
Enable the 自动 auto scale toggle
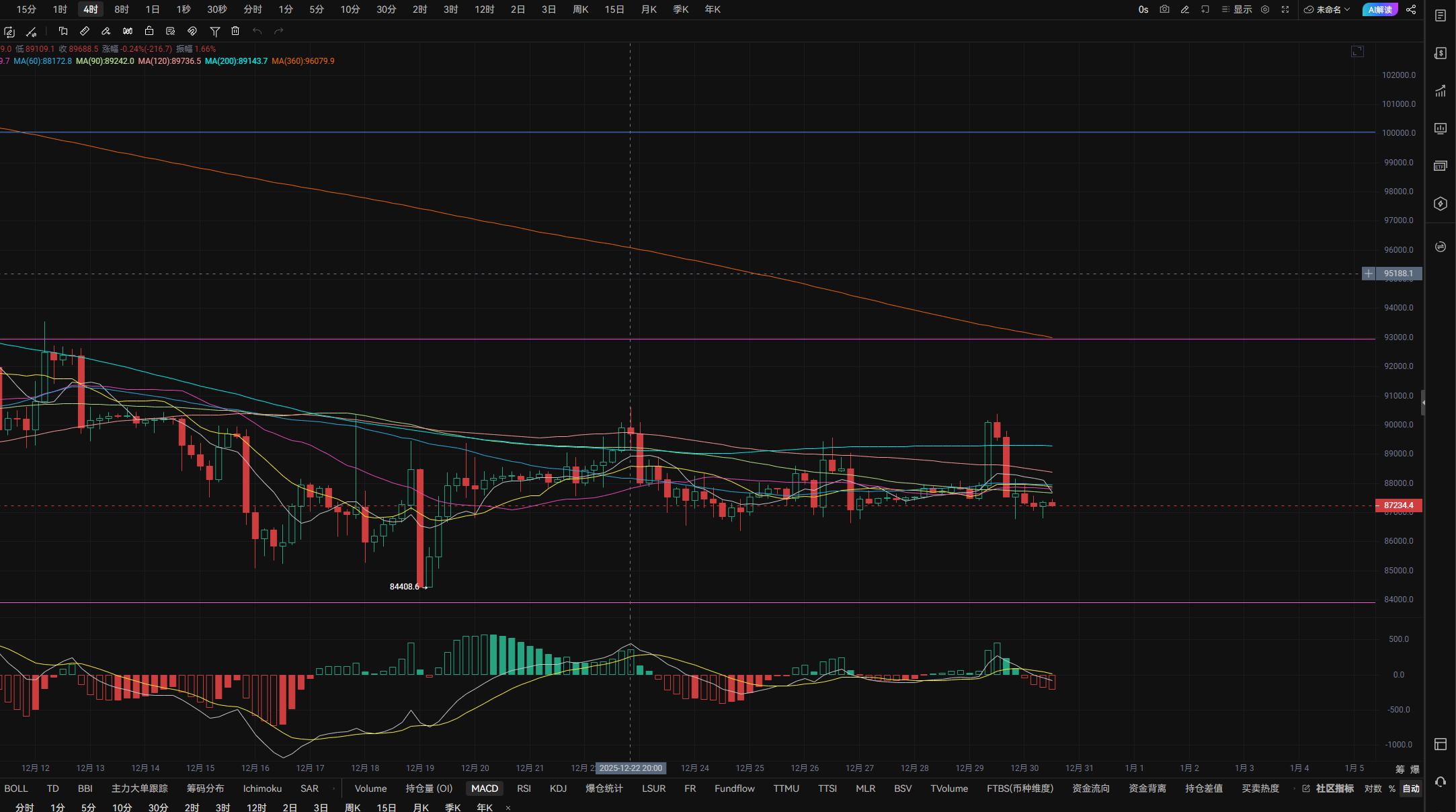pos(1410,788)
